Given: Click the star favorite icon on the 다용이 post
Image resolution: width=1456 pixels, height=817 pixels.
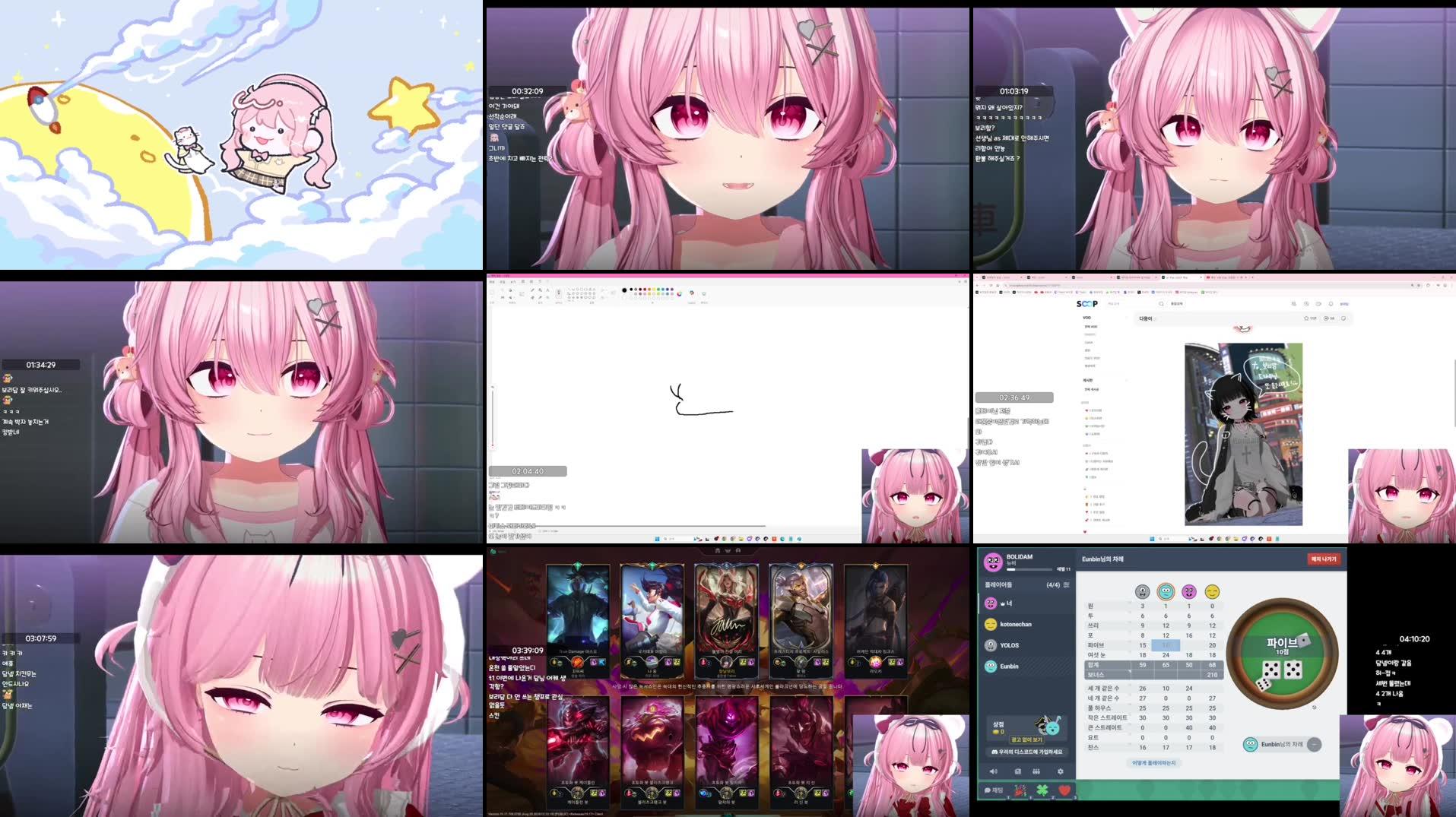Looking at the screenshot, I should click(1307, 318).
